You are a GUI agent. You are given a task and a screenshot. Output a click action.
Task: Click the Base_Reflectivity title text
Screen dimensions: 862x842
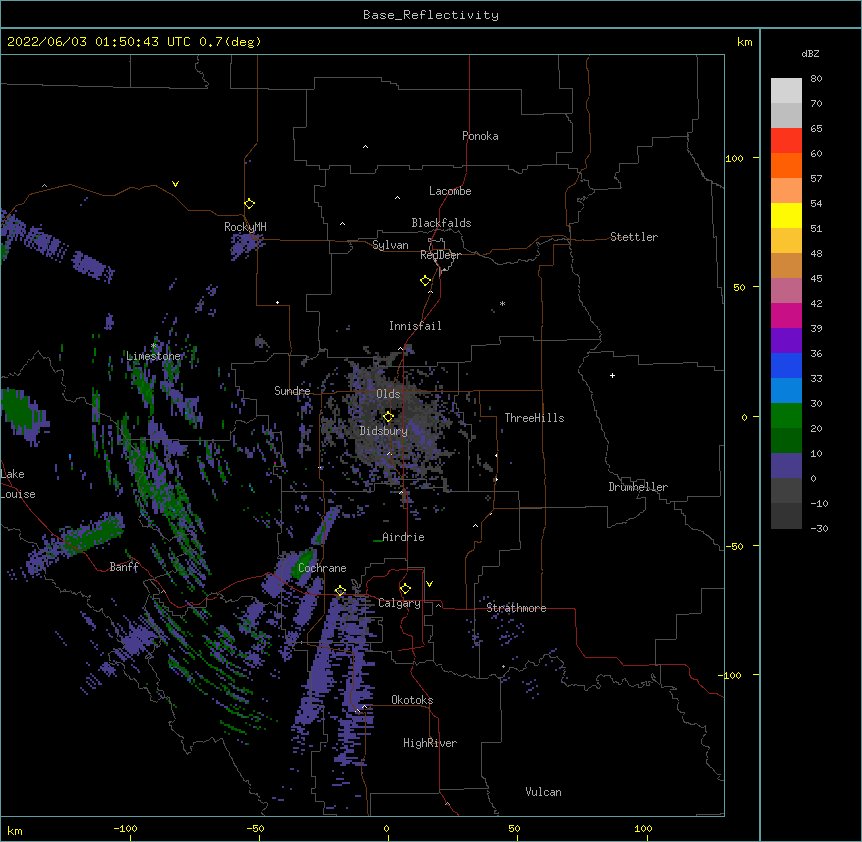click(431, 15)
